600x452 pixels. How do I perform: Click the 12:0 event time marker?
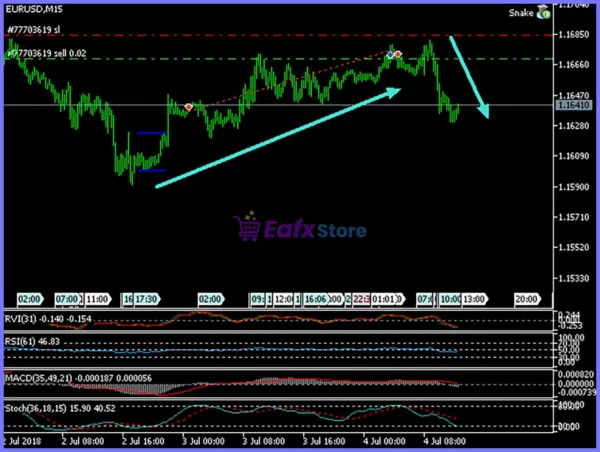[284, 299]
